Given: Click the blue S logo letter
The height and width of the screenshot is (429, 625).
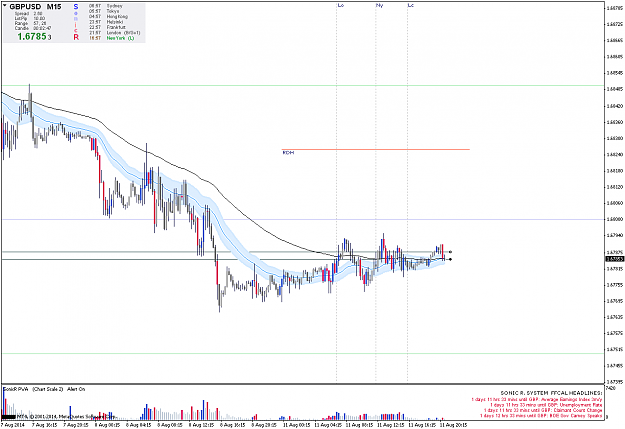Looking at the screenshot, I should [76, 7].
